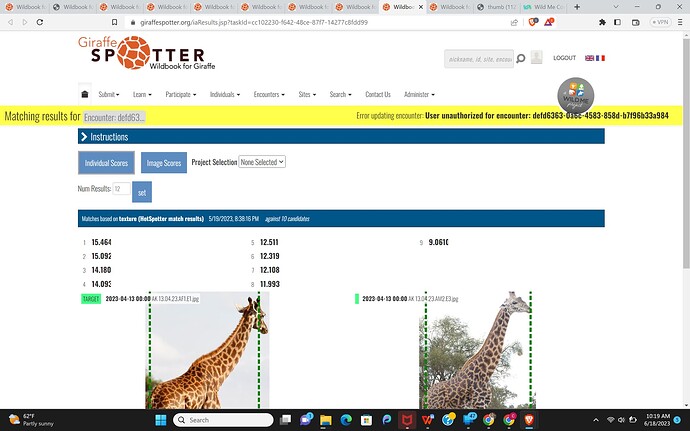Switch to the thumb (11 browser tab
Screen dimensions: 690x431
coord(496,7)
